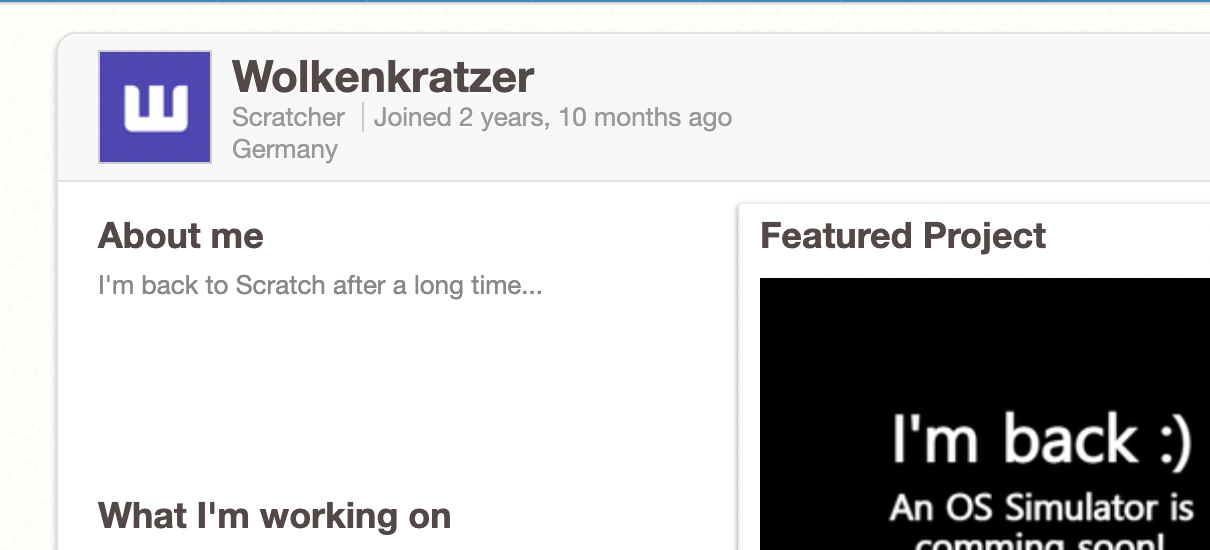Viewport: 1210px width, 550px height.
Task: Click the About me heading
Action: point(181,236)
